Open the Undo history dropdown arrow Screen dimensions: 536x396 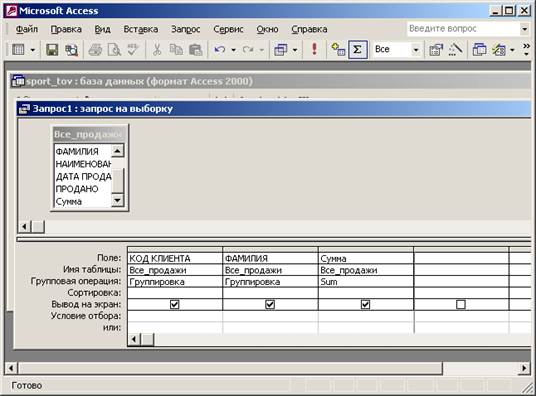(233, 50)
